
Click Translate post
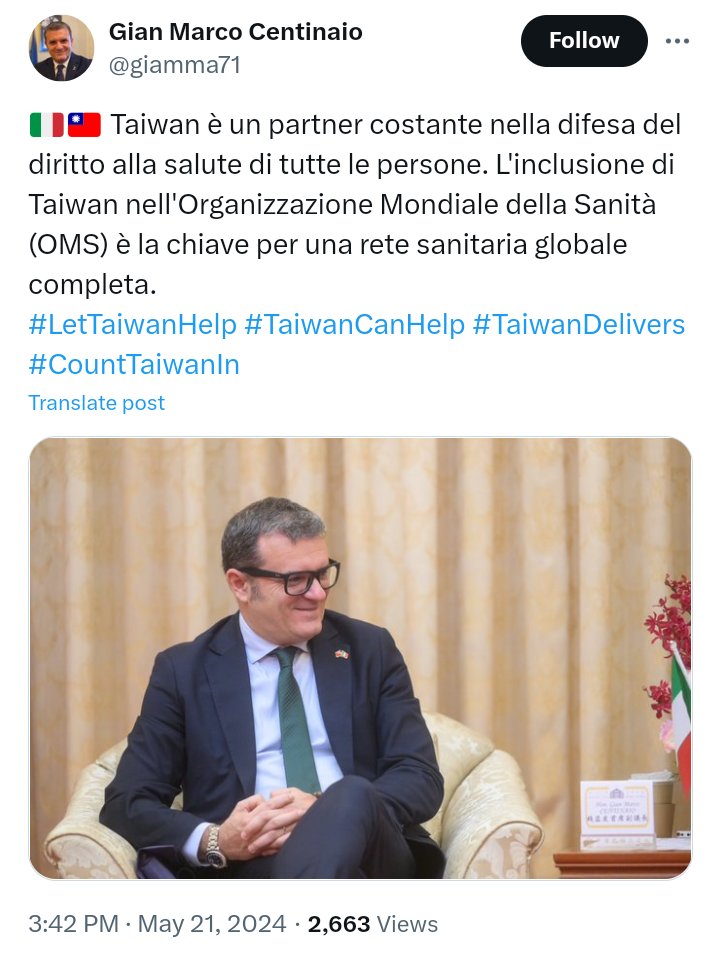pos(97,403)
